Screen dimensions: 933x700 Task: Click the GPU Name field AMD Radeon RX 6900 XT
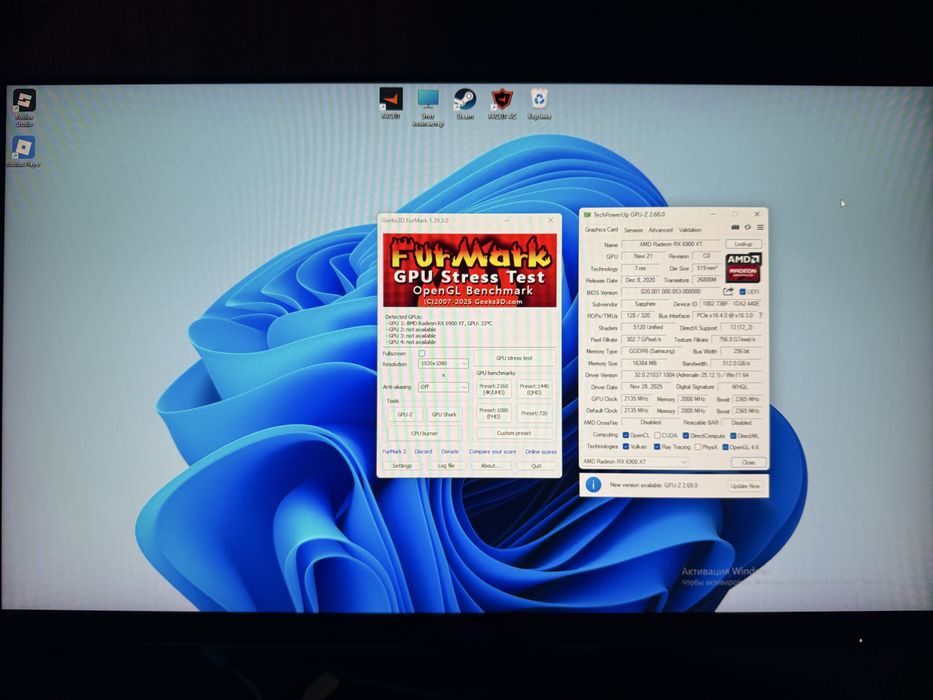(671, 244)
